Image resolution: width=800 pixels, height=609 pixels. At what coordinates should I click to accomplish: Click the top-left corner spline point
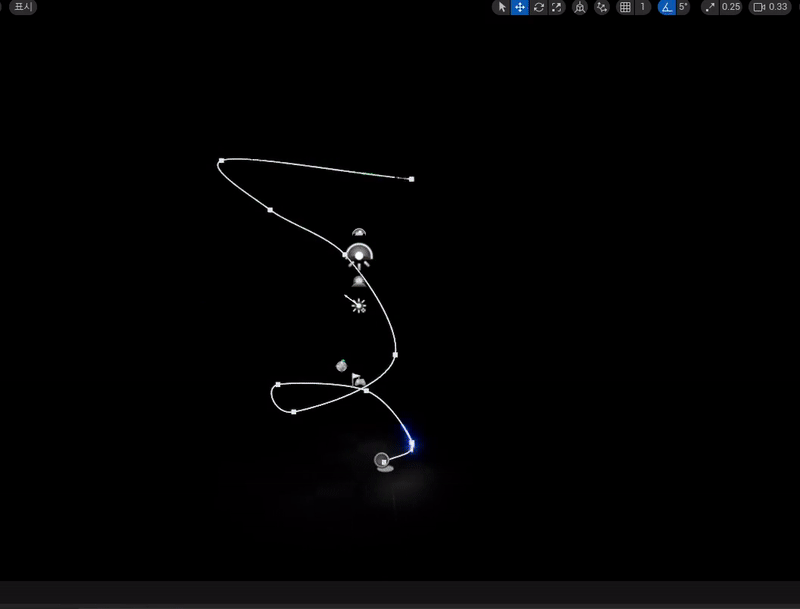(221, 160)
